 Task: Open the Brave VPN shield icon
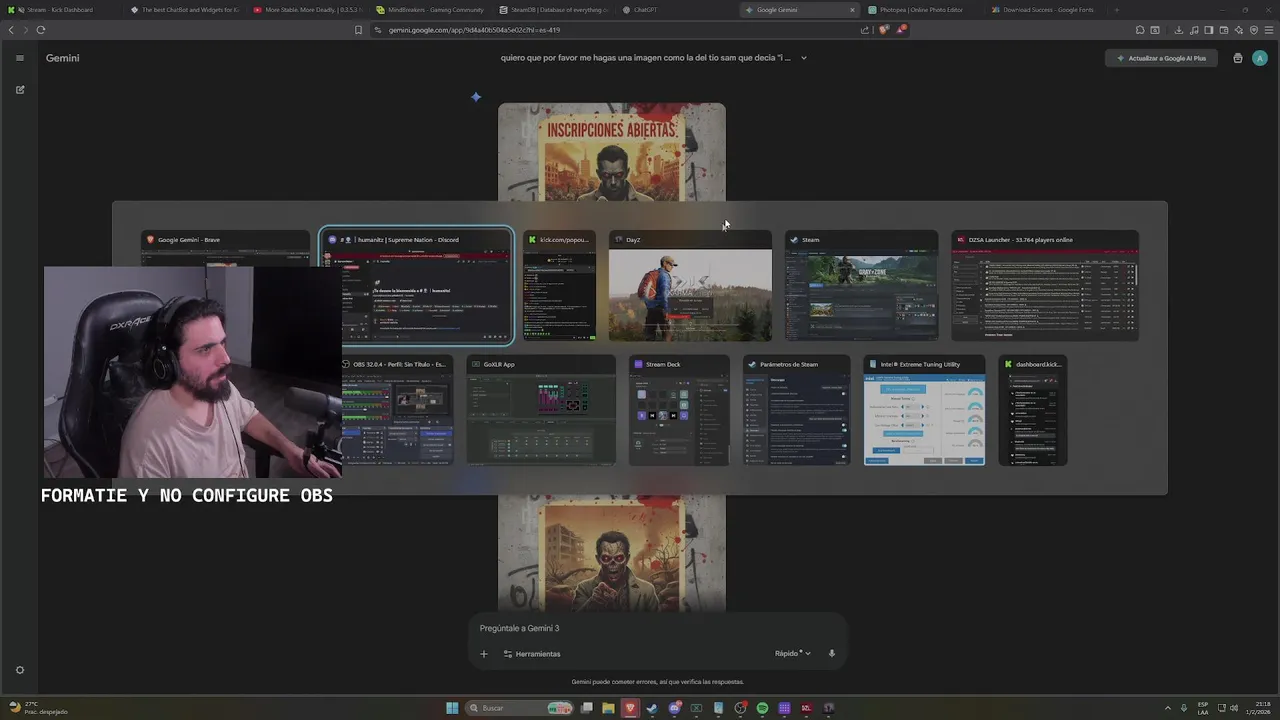[1254, 30]
